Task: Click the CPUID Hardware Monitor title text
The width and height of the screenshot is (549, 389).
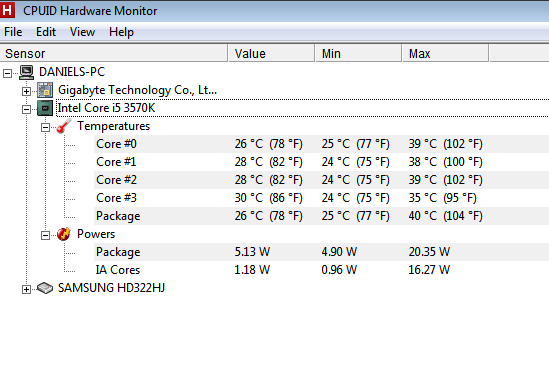Action: click(x=90, y=11)
